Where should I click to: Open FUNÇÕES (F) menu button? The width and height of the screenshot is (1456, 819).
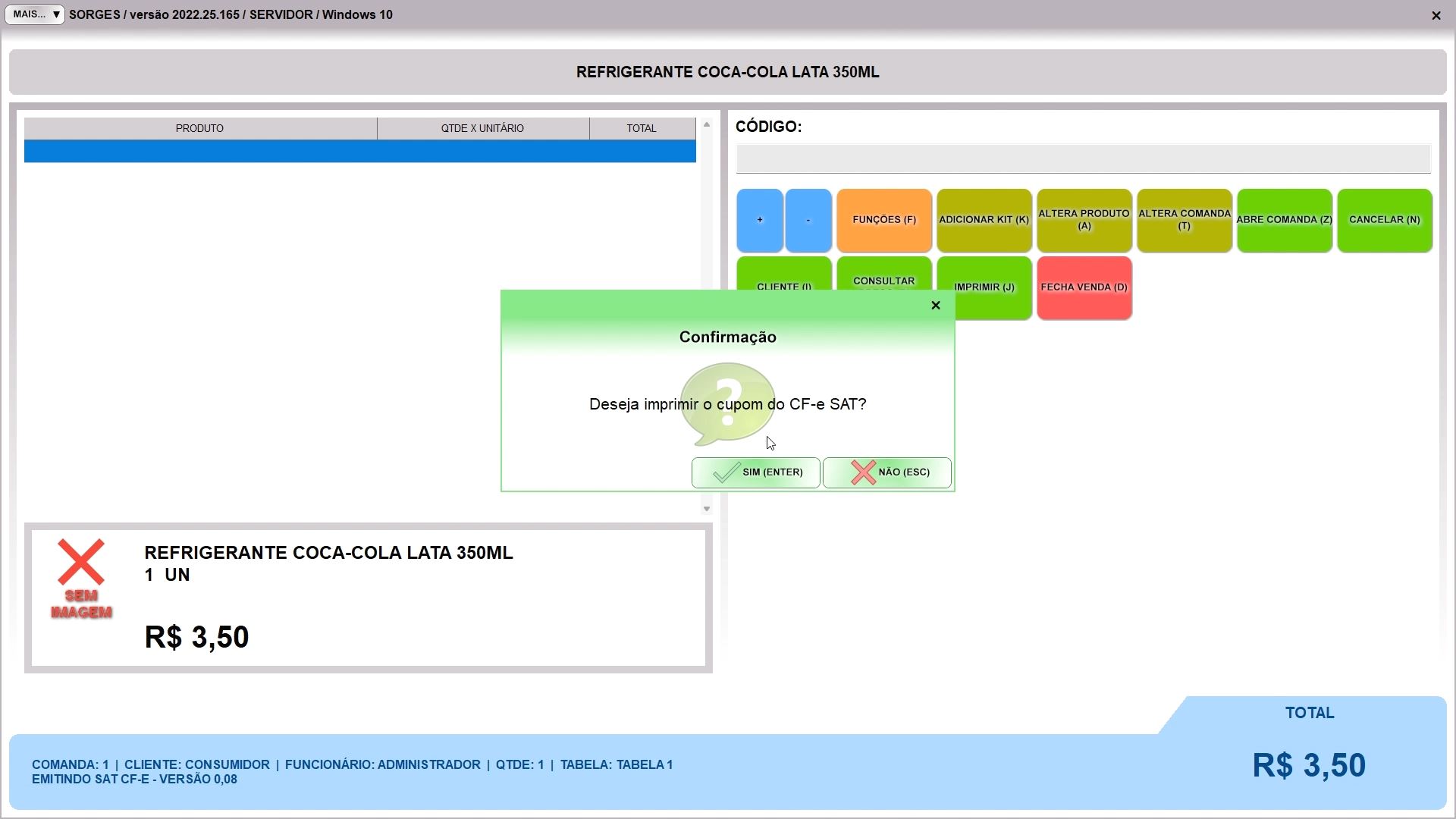(883, 220)
